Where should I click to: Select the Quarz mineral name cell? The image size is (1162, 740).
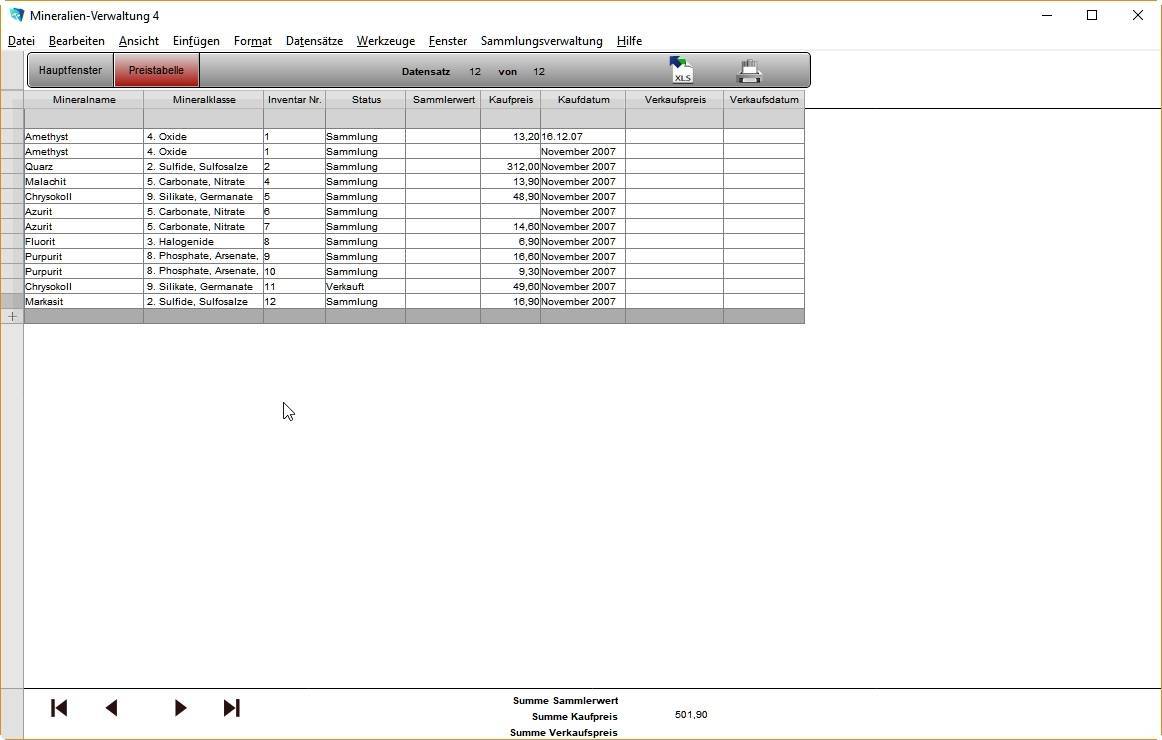coord(84,167)
